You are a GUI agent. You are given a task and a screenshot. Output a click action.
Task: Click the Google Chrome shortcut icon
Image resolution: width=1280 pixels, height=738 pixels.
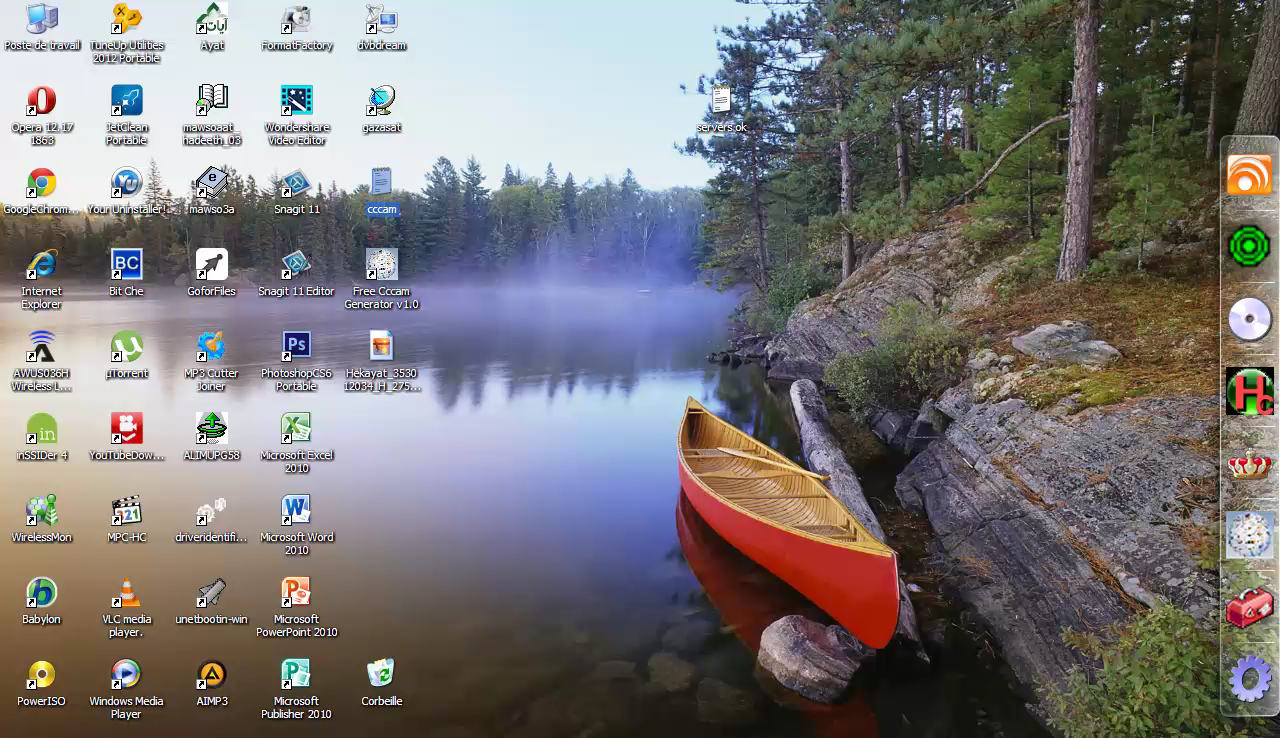41,183
